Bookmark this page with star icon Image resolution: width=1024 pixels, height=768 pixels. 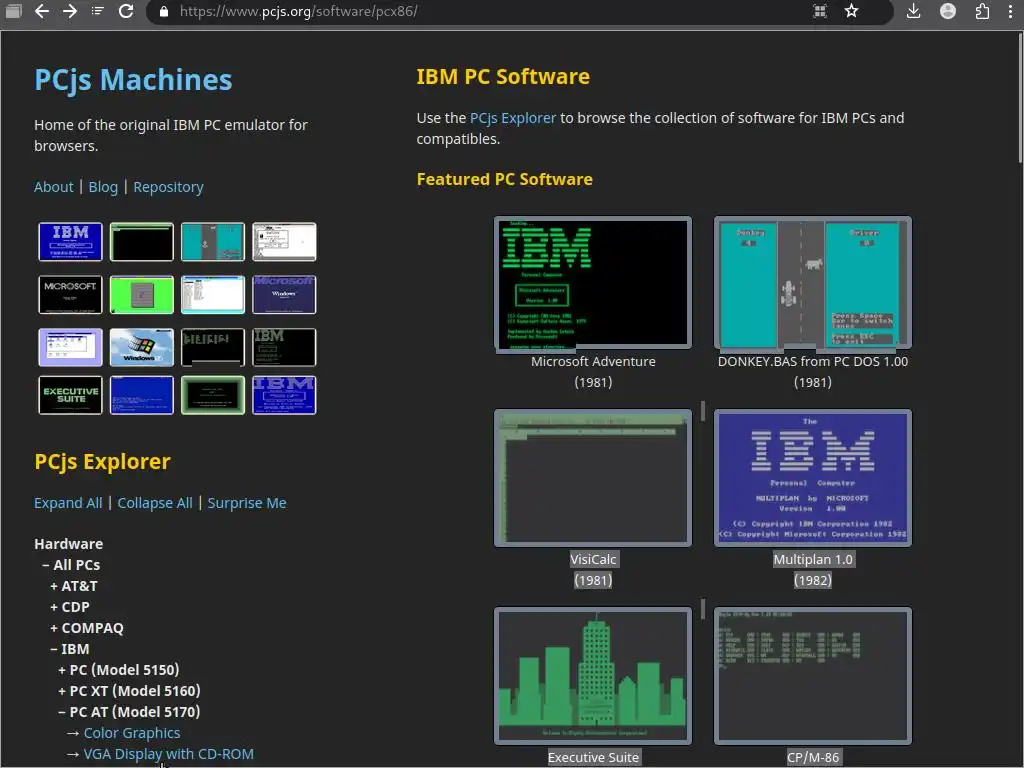pyautogui.click(x=851, y=11)
